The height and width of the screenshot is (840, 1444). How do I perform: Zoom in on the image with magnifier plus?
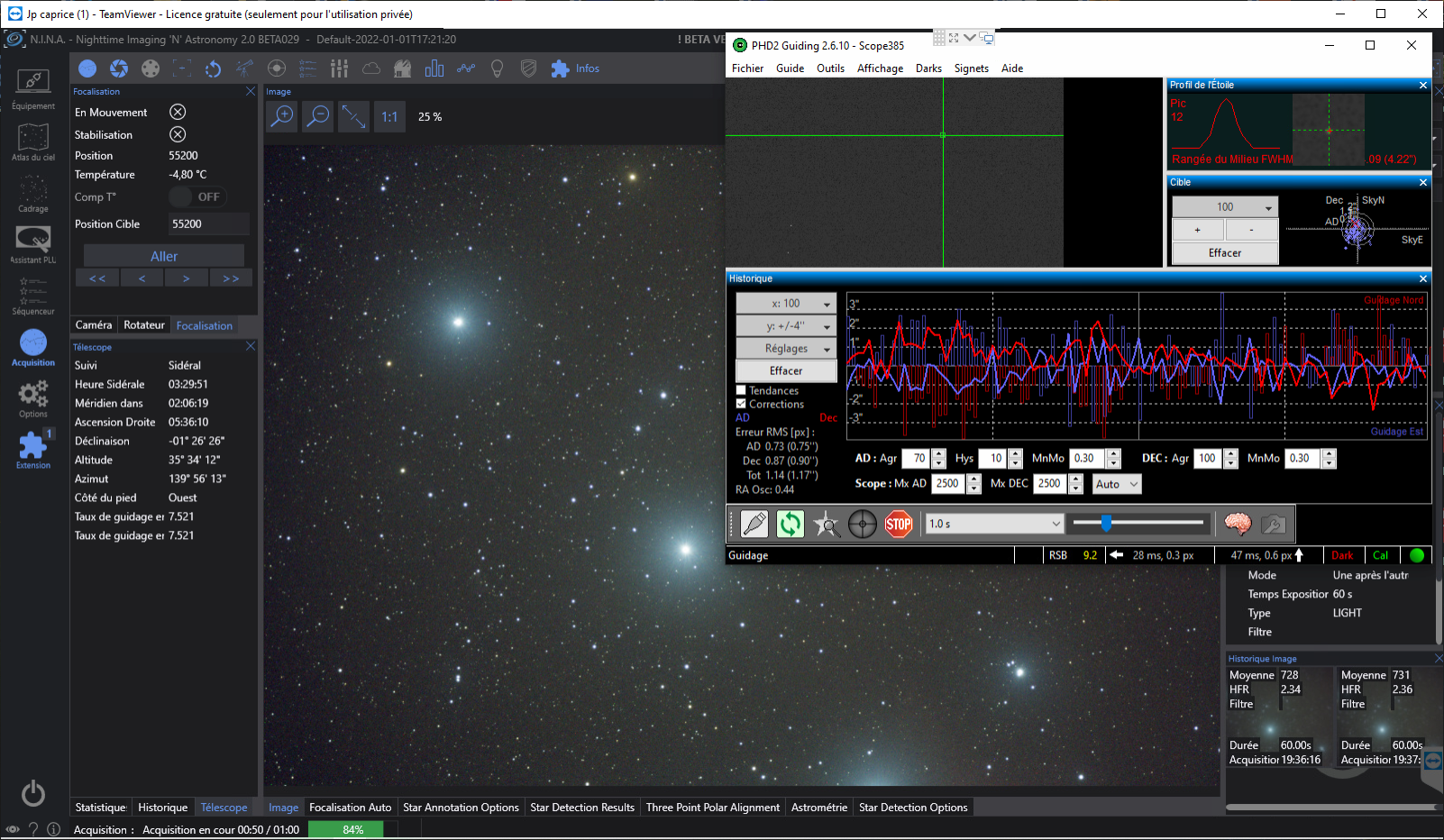click(283, 116)
